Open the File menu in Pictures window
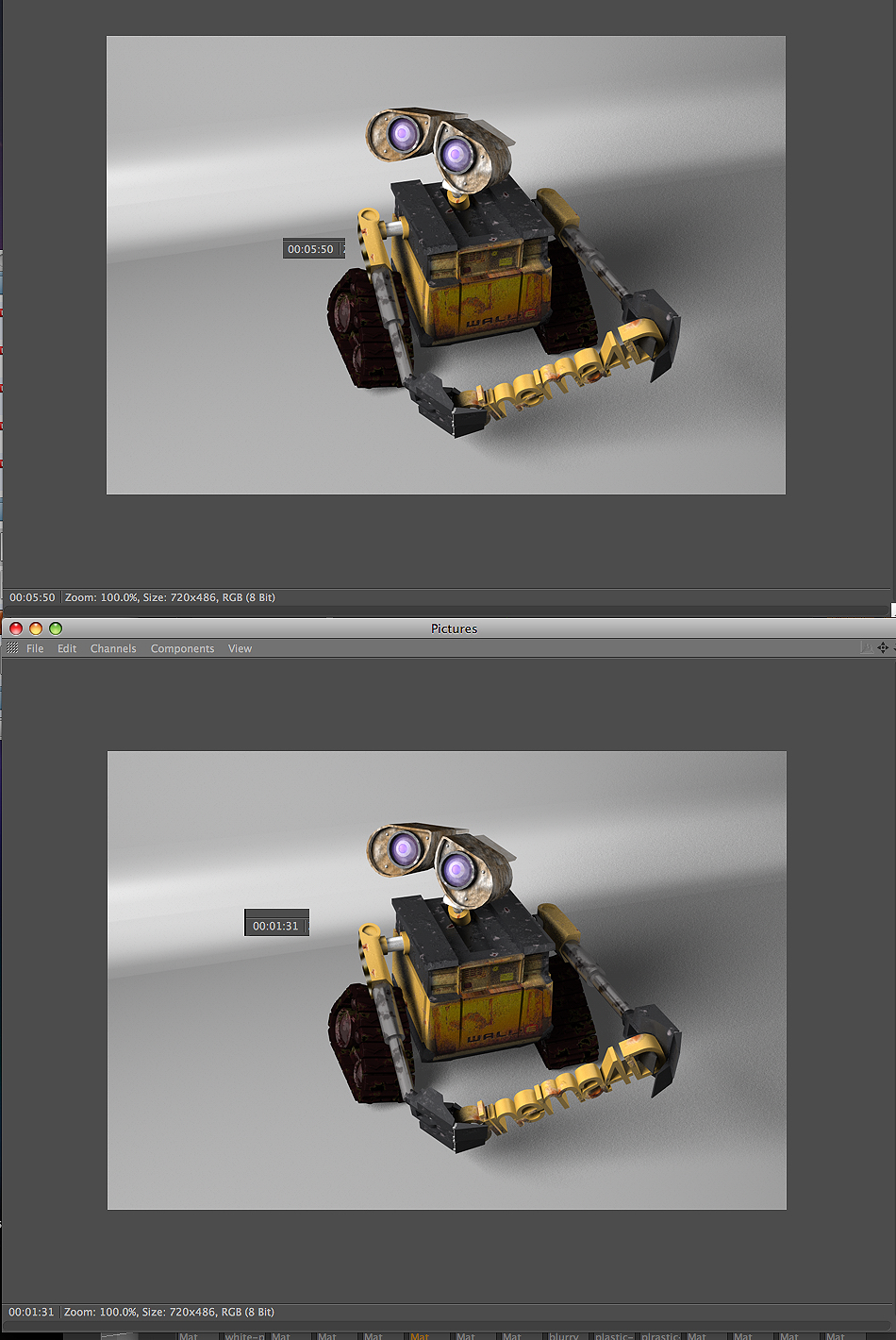The image size is (896, 1340). point(35,648)
